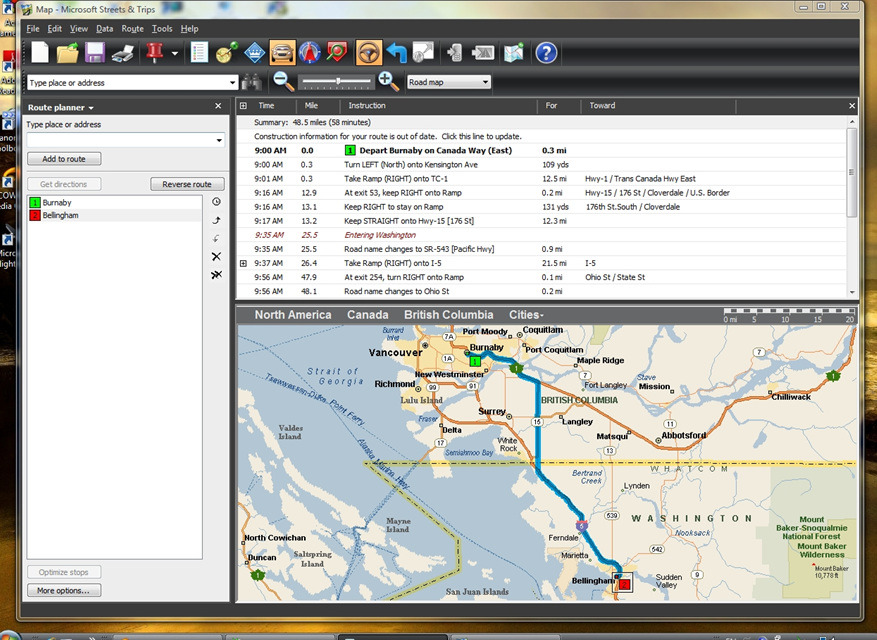Open the Tools menu
Screen dimensions: 877x640
(162, 29)
